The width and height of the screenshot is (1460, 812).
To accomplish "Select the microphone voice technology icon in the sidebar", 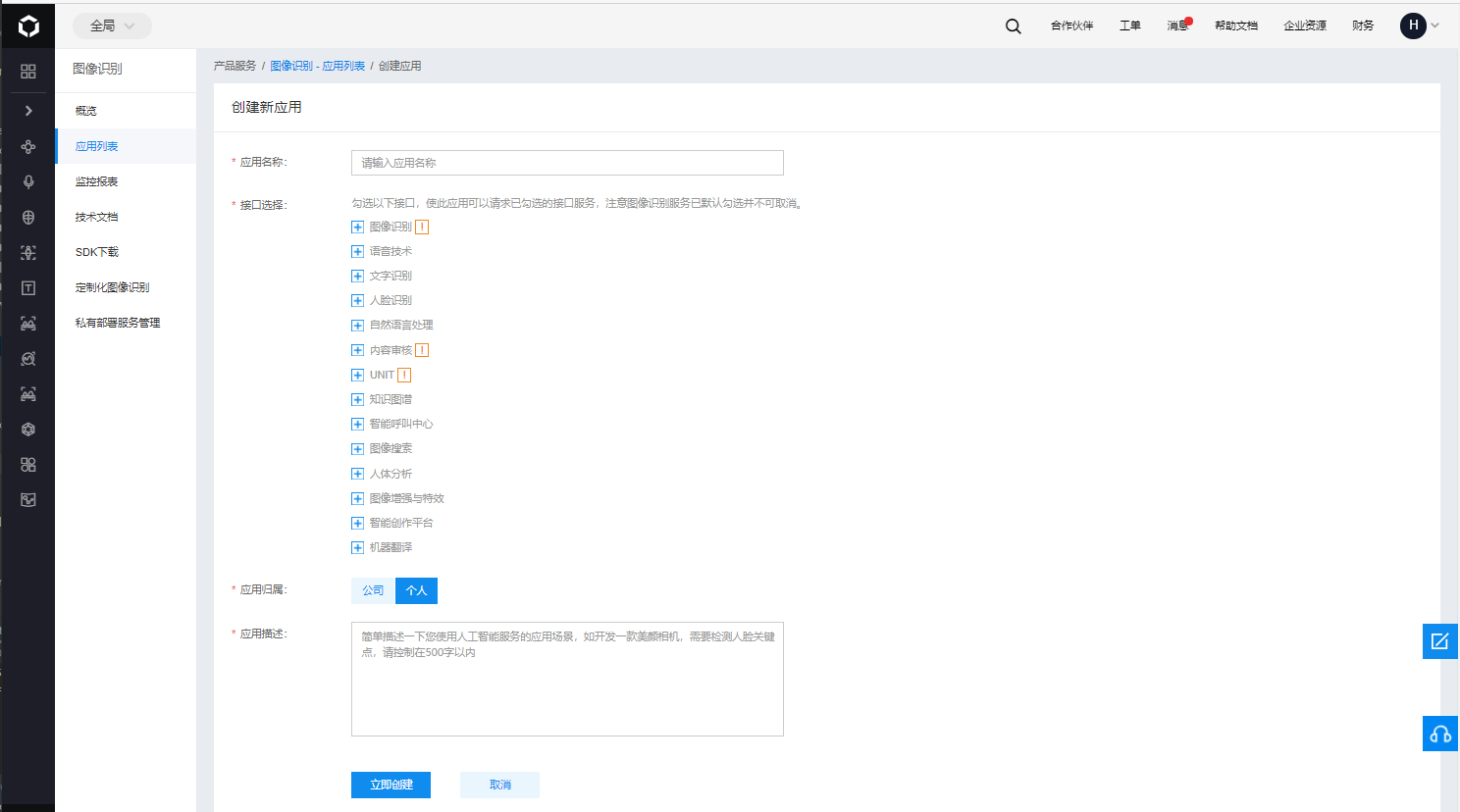I will pos(27,181).
